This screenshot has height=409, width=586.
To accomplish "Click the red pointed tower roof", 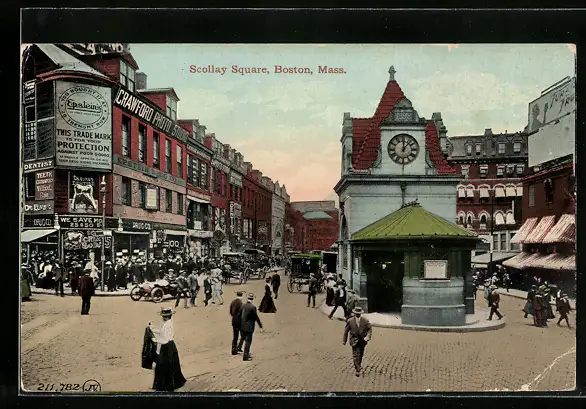I will [400, 127].
